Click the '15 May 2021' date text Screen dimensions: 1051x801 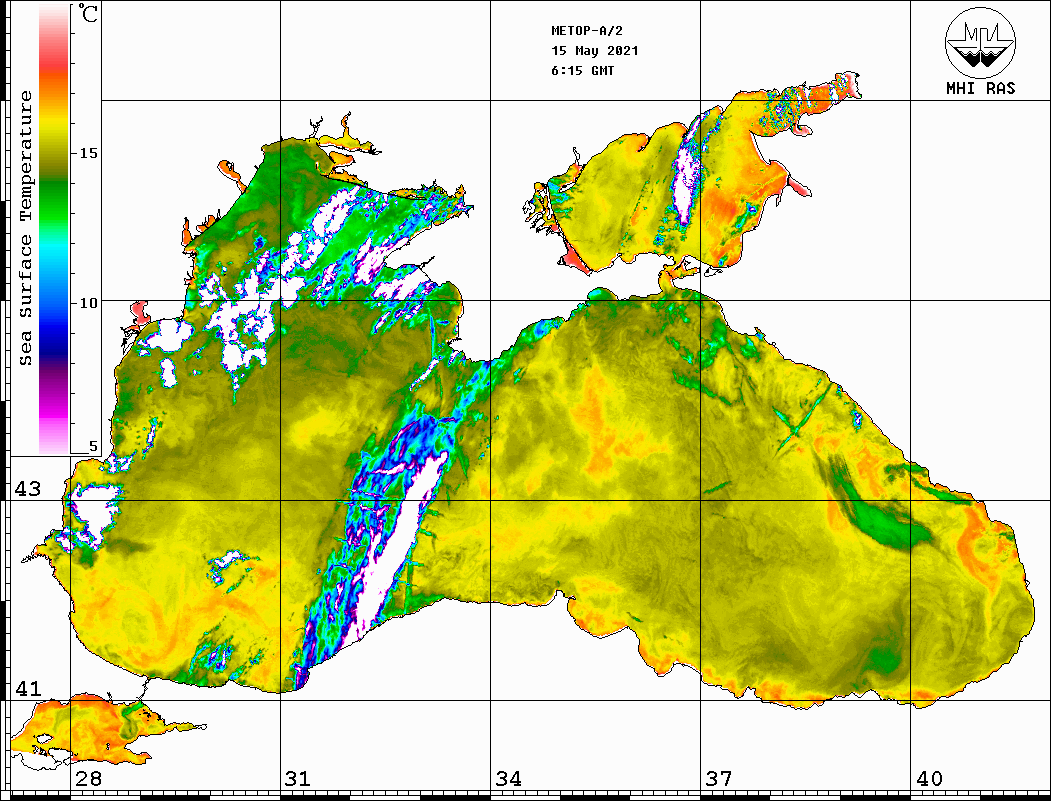(595, 51)
